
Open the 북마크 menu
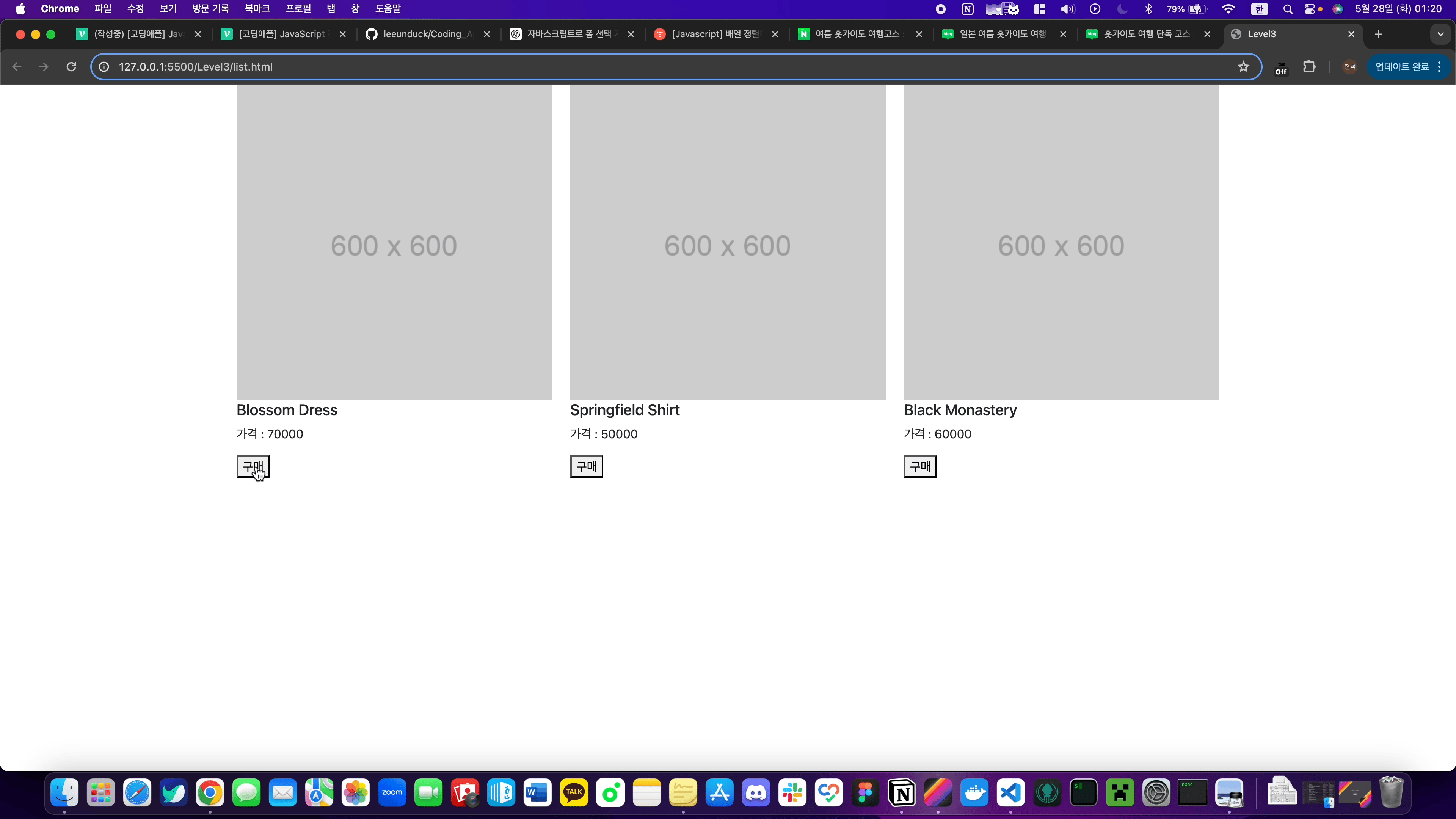[x=257, y=8]
